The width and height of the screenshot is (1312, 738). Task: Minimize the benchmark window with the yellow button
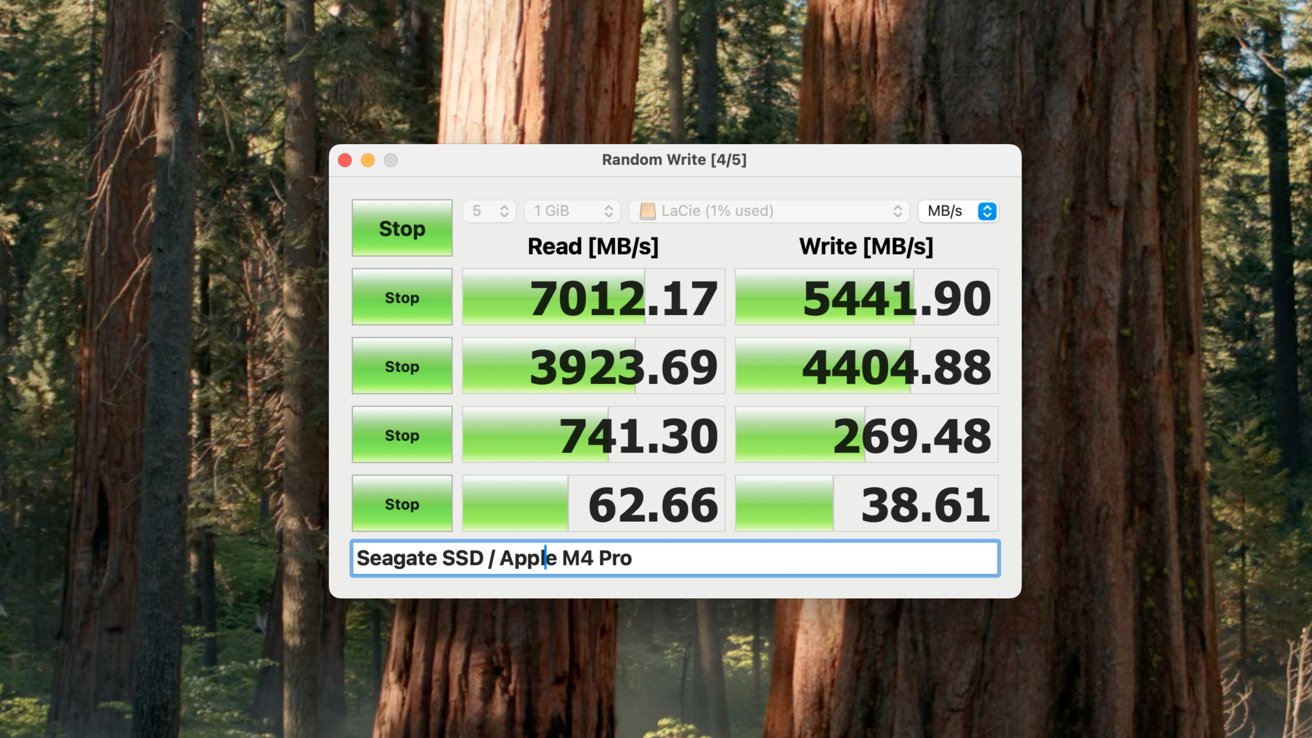(x=368, y=160)
